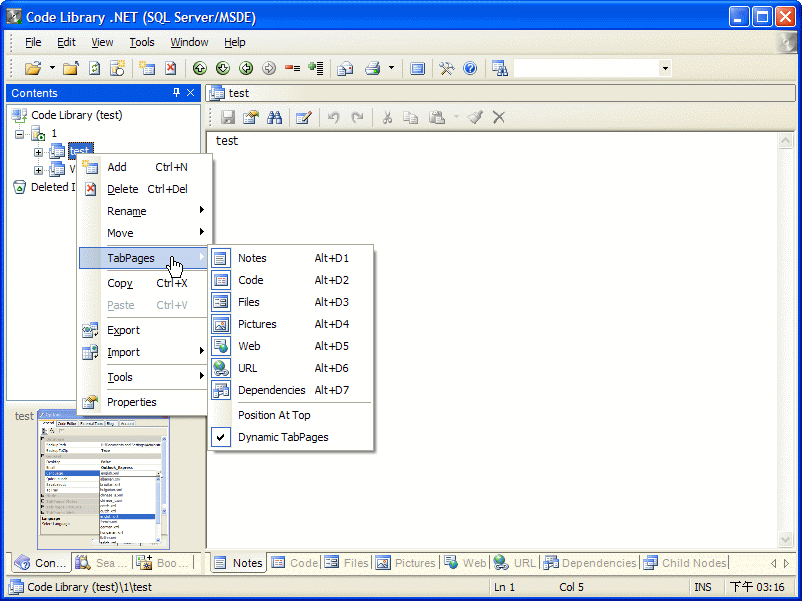Click the search binoculars icon in main toolbar
Viewport: 802px width, 601px height.
click(500, 68)
